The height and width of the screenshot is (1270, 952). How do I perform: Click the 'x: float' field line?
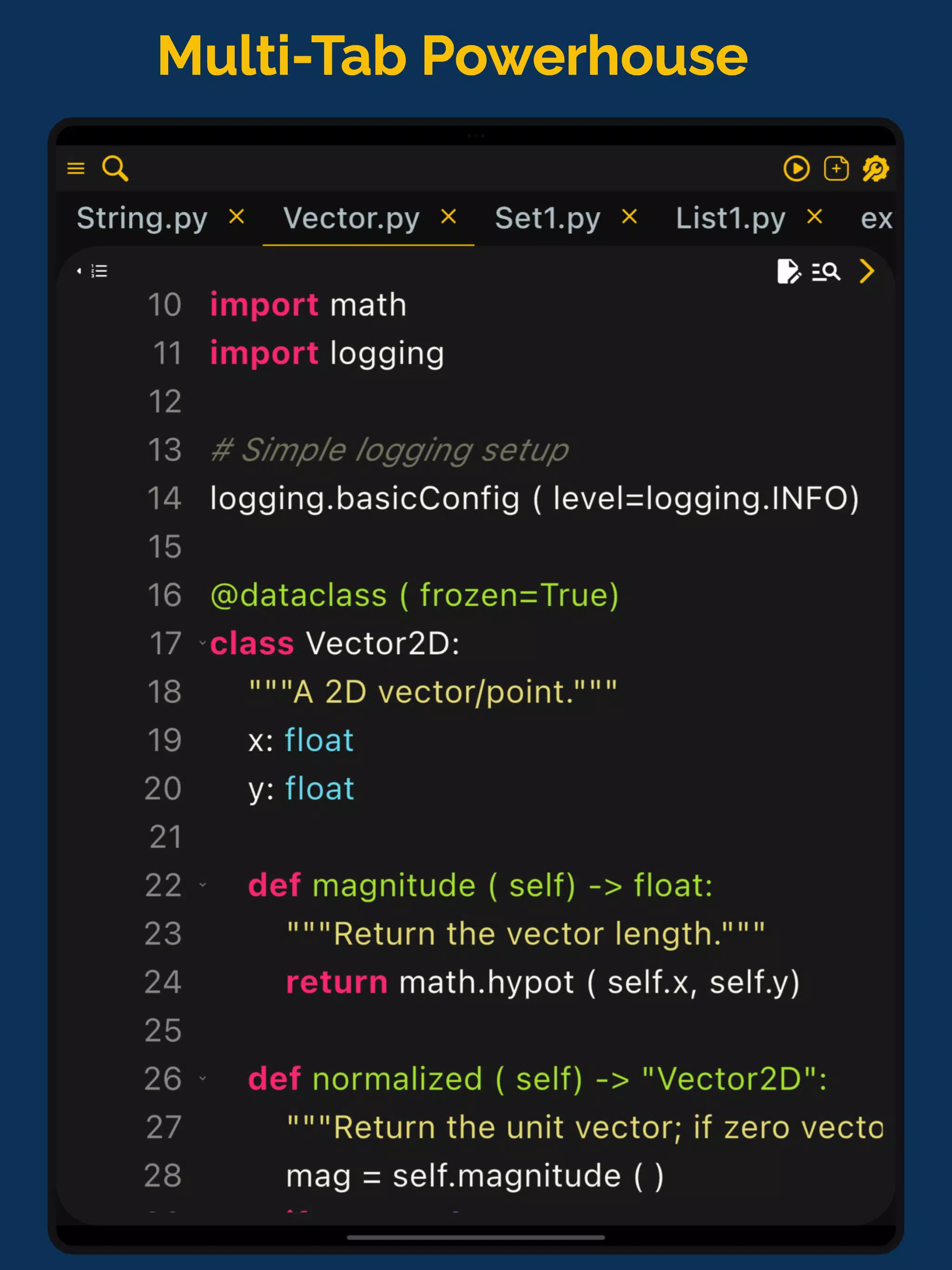click(x=301, y=740)
